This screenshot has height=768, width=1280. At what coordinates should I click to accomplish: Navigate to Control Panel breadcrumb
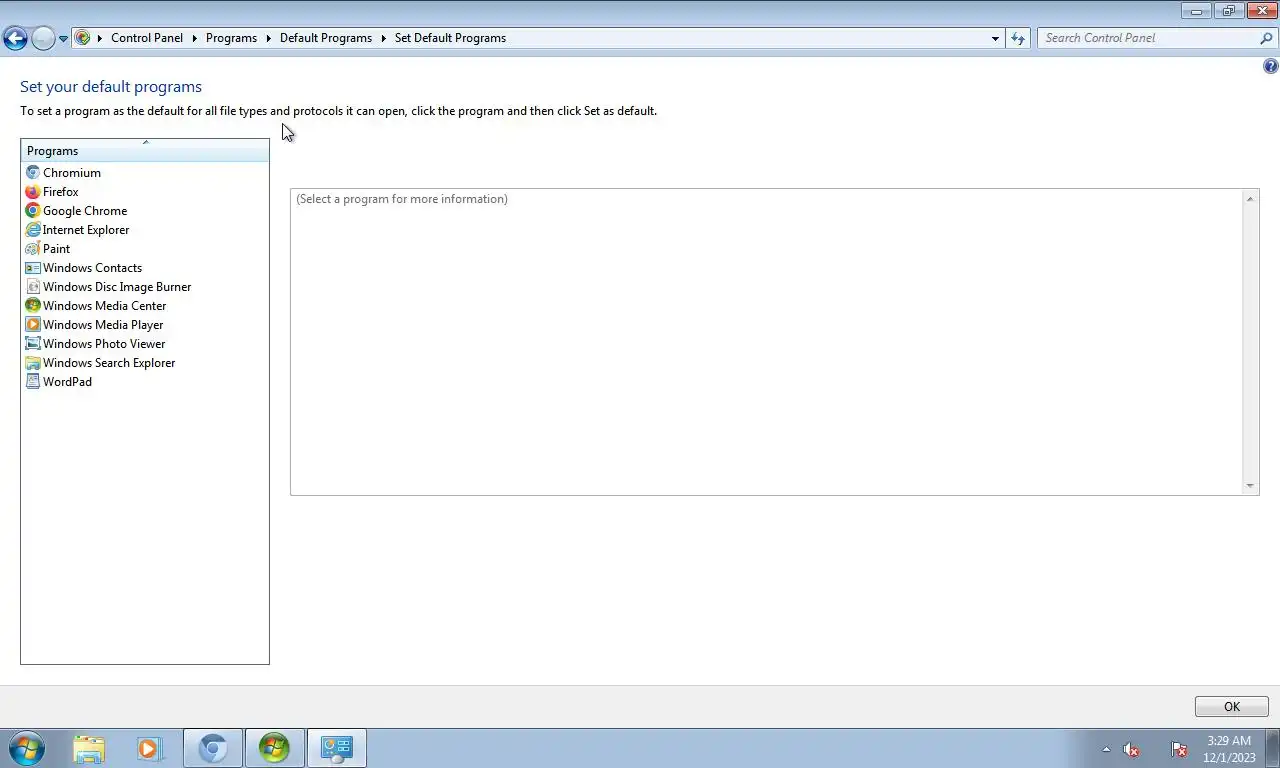[x=147, y=38]
